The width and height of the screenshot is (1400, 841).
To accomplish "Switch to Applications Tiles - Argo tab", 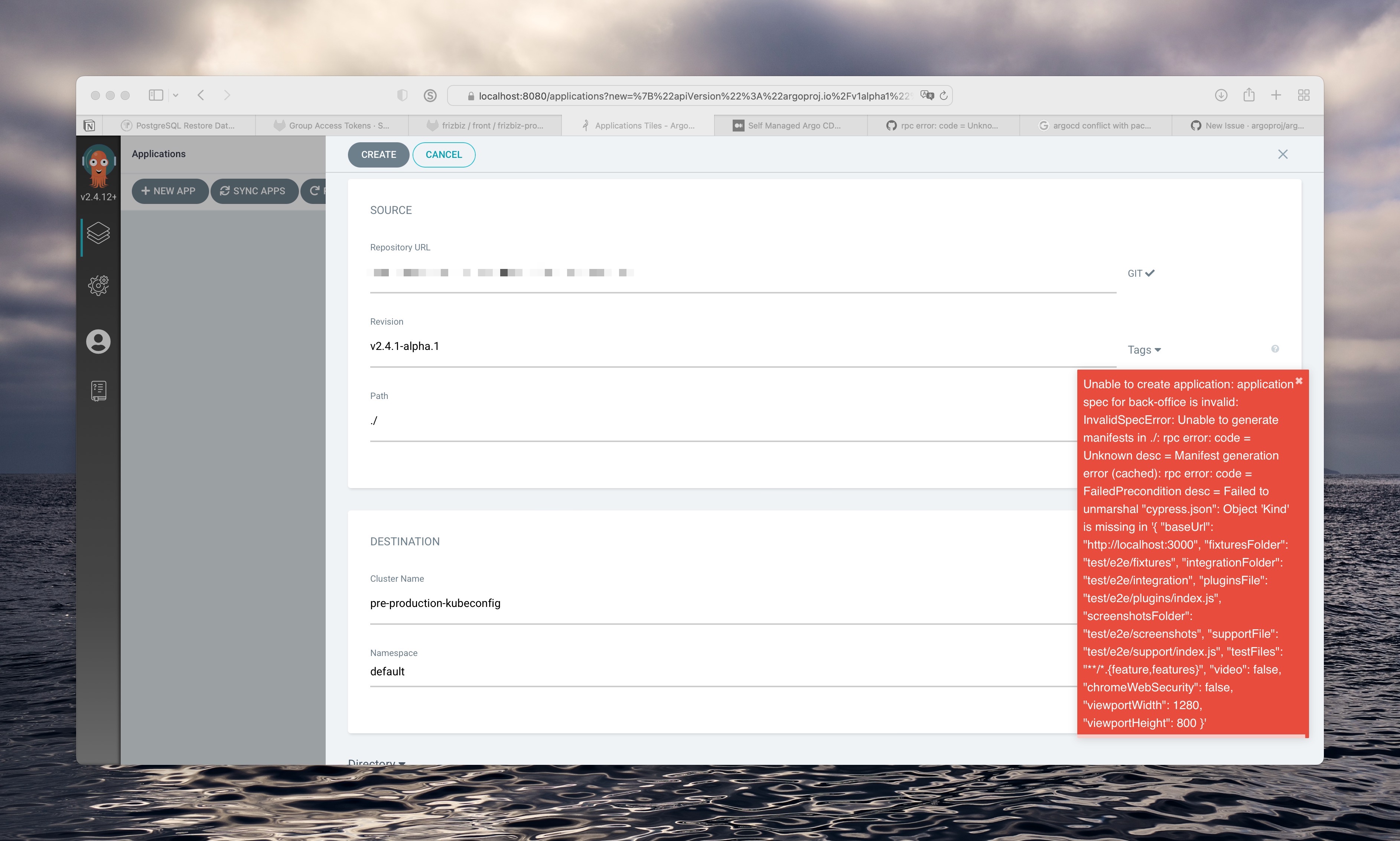I will (638, 126).
